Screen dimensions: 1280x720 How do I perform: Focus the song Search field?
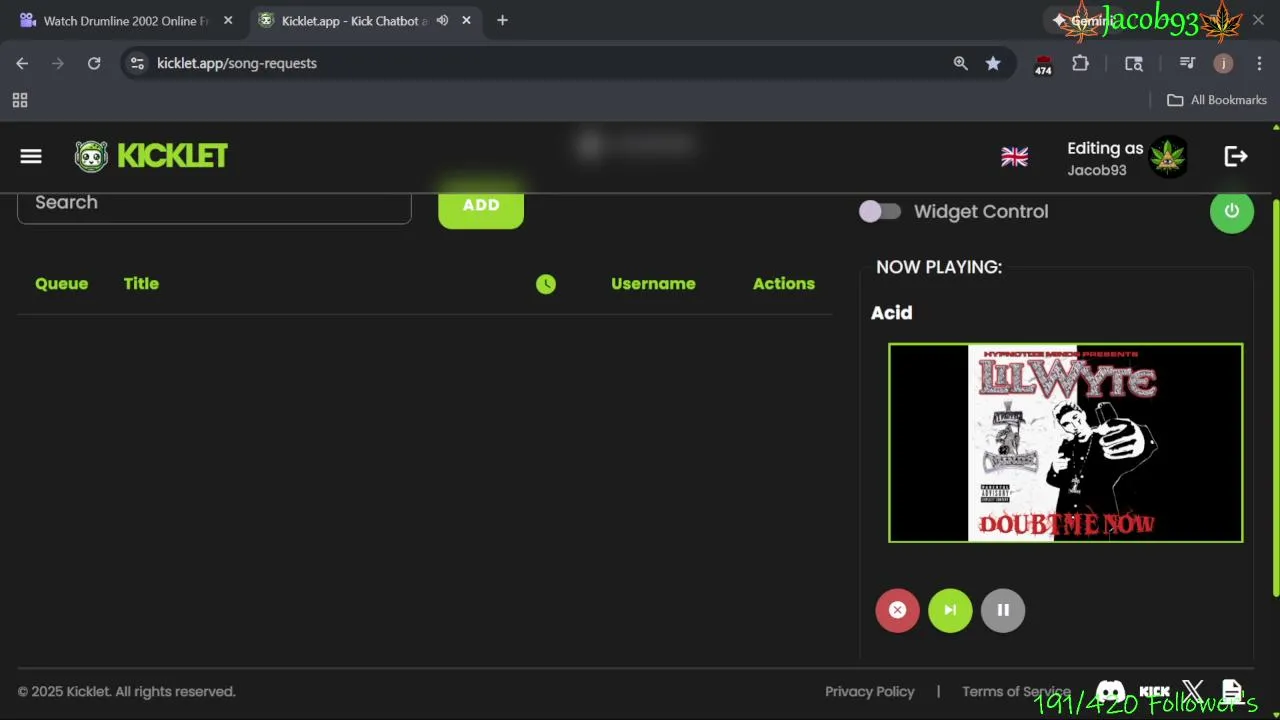pos(214,204)
